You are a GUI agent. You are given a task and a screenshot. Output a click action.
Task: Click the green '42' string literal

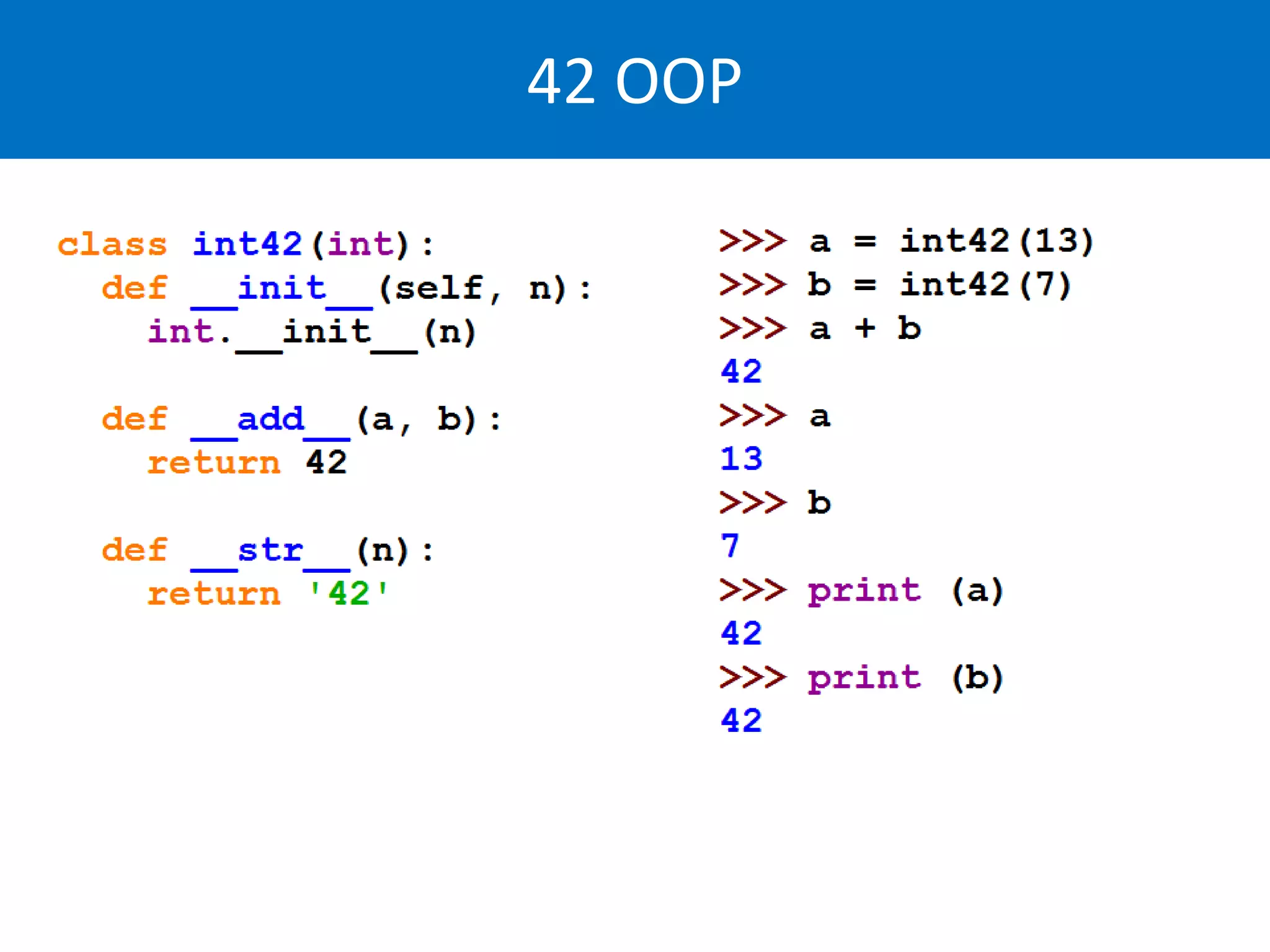349,593
